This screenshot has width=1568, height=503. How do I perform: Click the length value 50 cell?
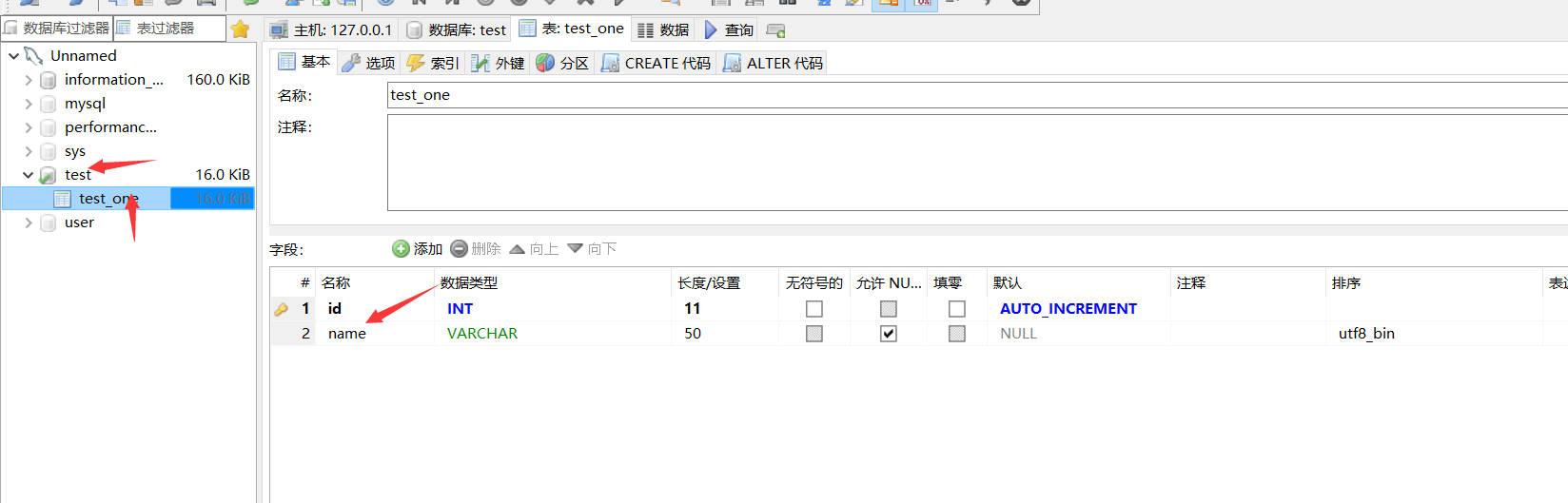pyautogui.click(x=725, y=334)
